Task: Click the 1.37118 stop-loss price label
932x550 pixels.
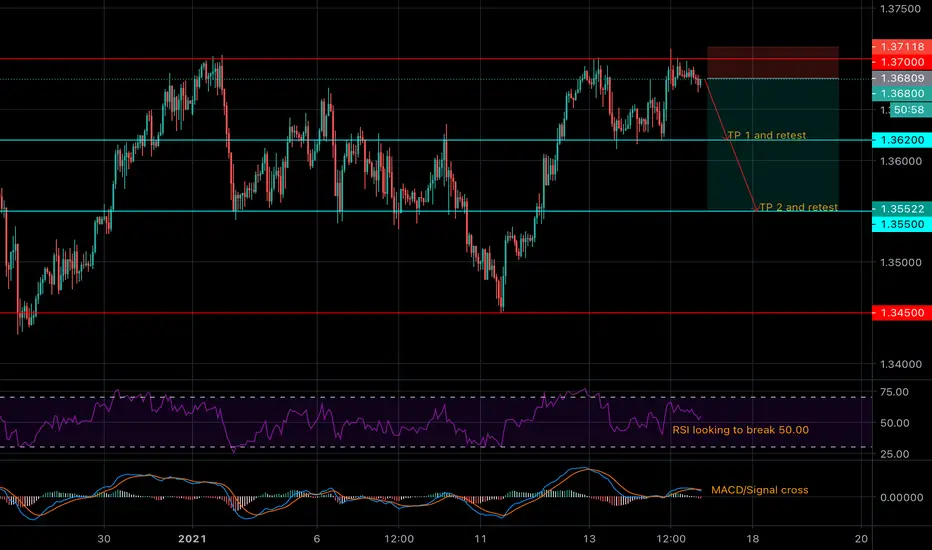Action: [x=902, y=46]
